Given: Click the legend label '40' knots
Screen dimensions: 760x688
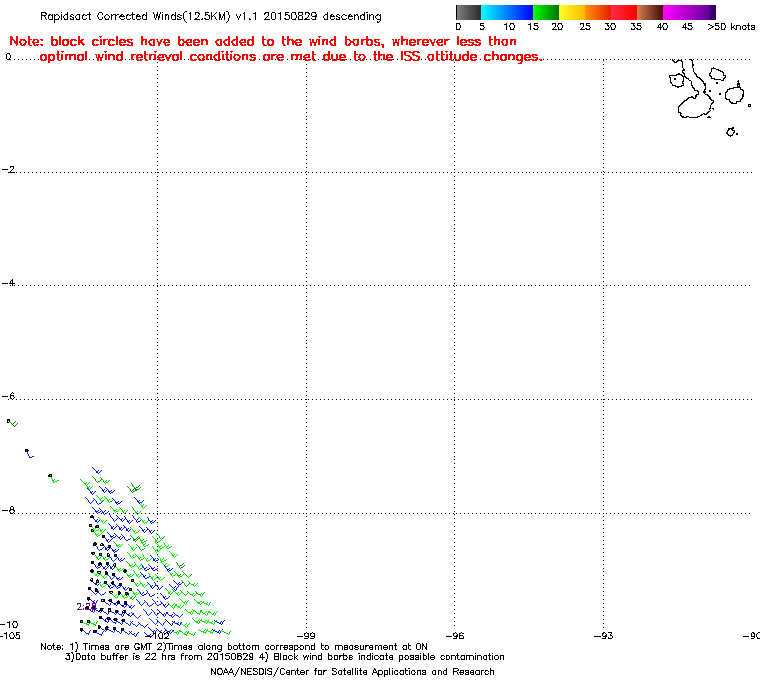Looking at the screenshot, I should 663,27.
